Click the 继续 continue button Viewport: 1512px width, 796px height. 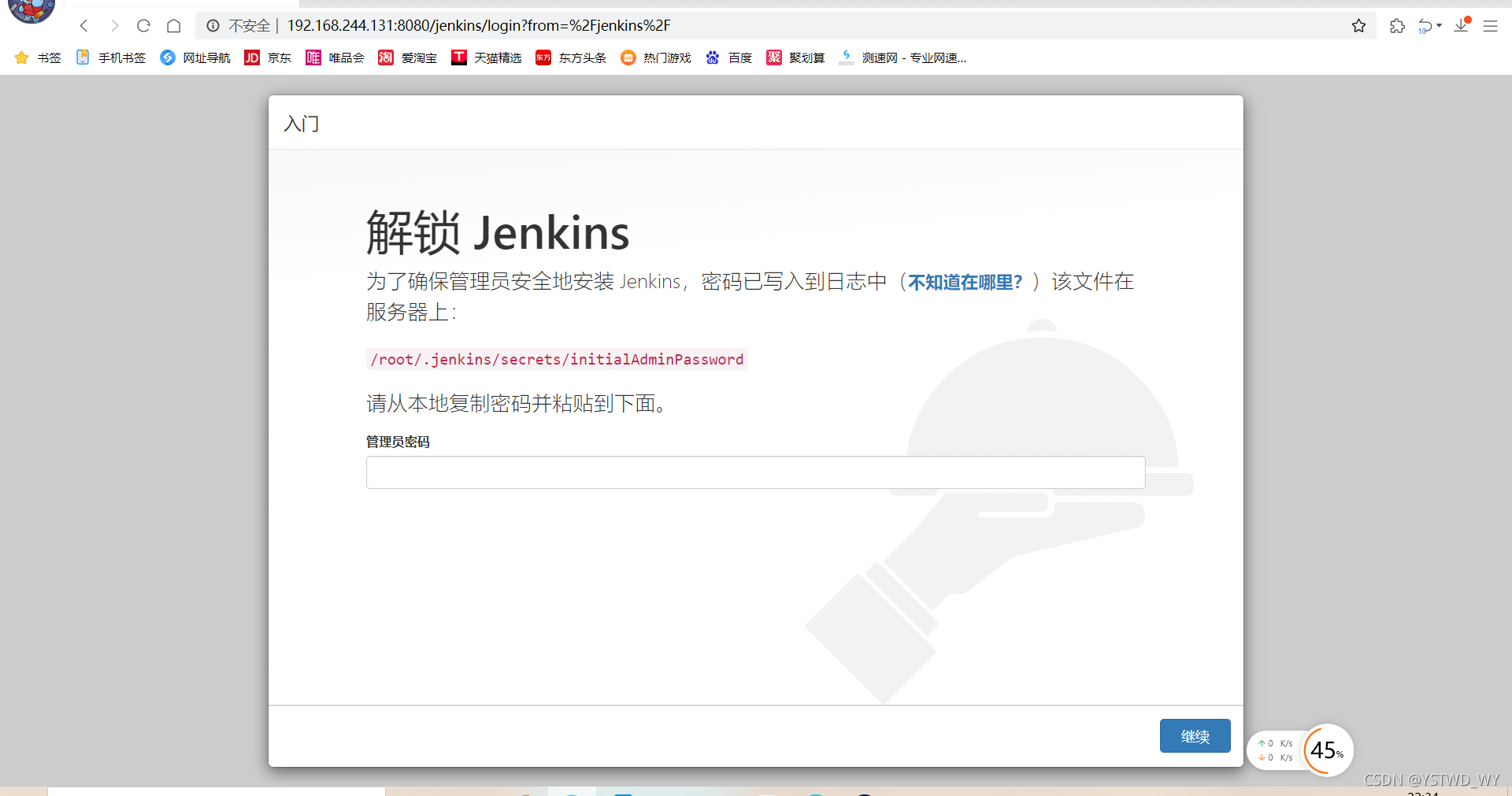1195,736
